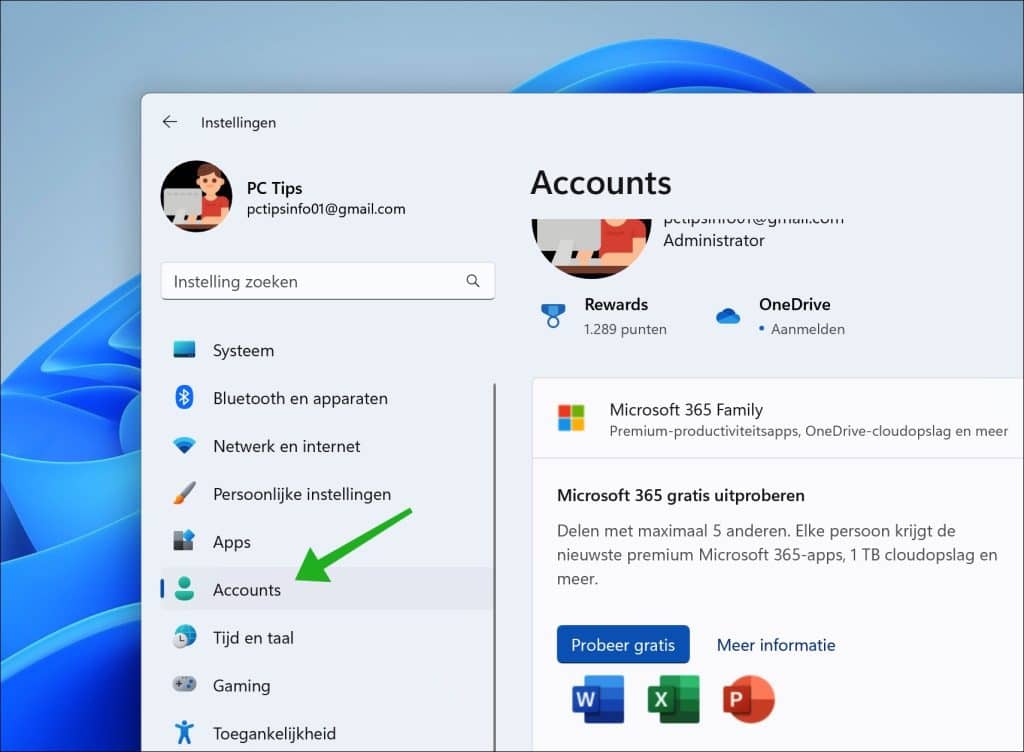This screenshot has height=752, width=1024.
Task: Click the globe clock time icon
Action: (x=184, y=636)
